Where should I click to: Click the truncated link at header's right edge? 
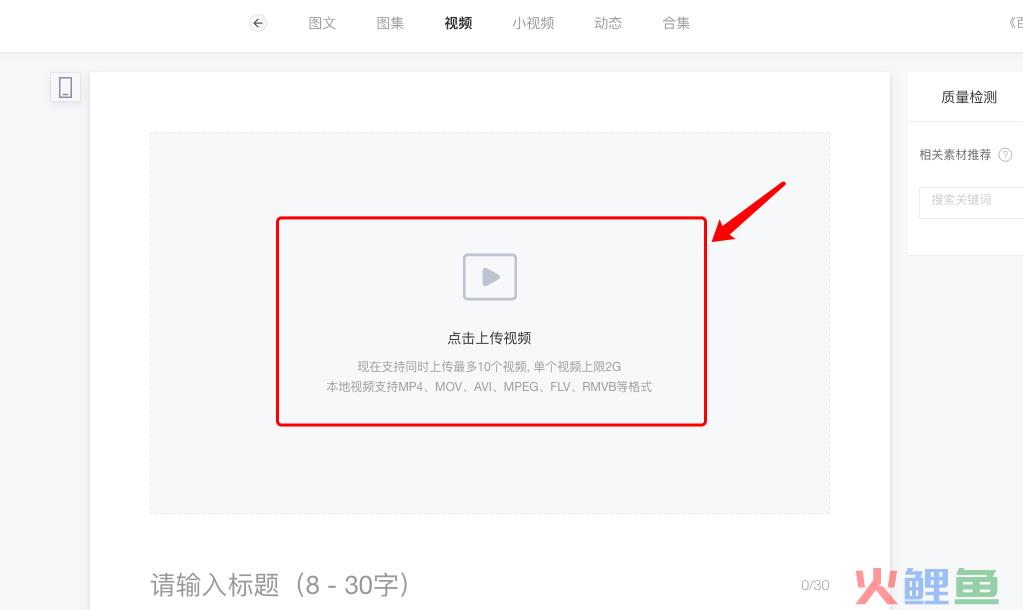[x=1015, y=23]
